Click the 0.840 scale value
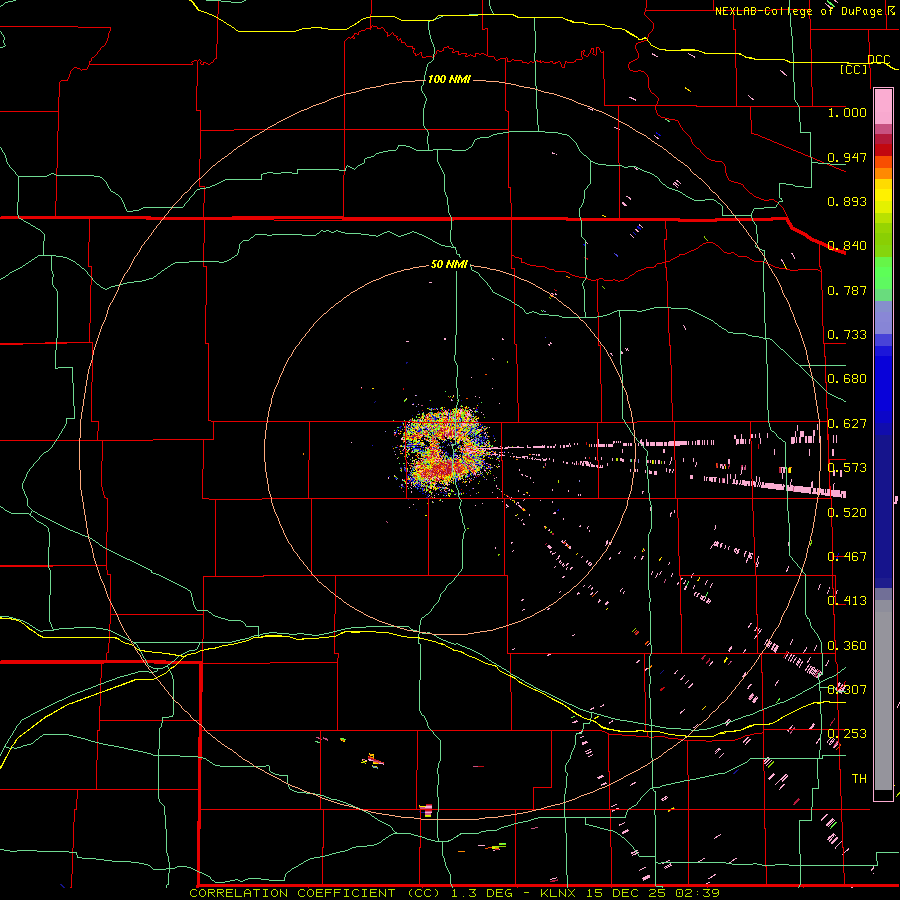 click(847, 246)
